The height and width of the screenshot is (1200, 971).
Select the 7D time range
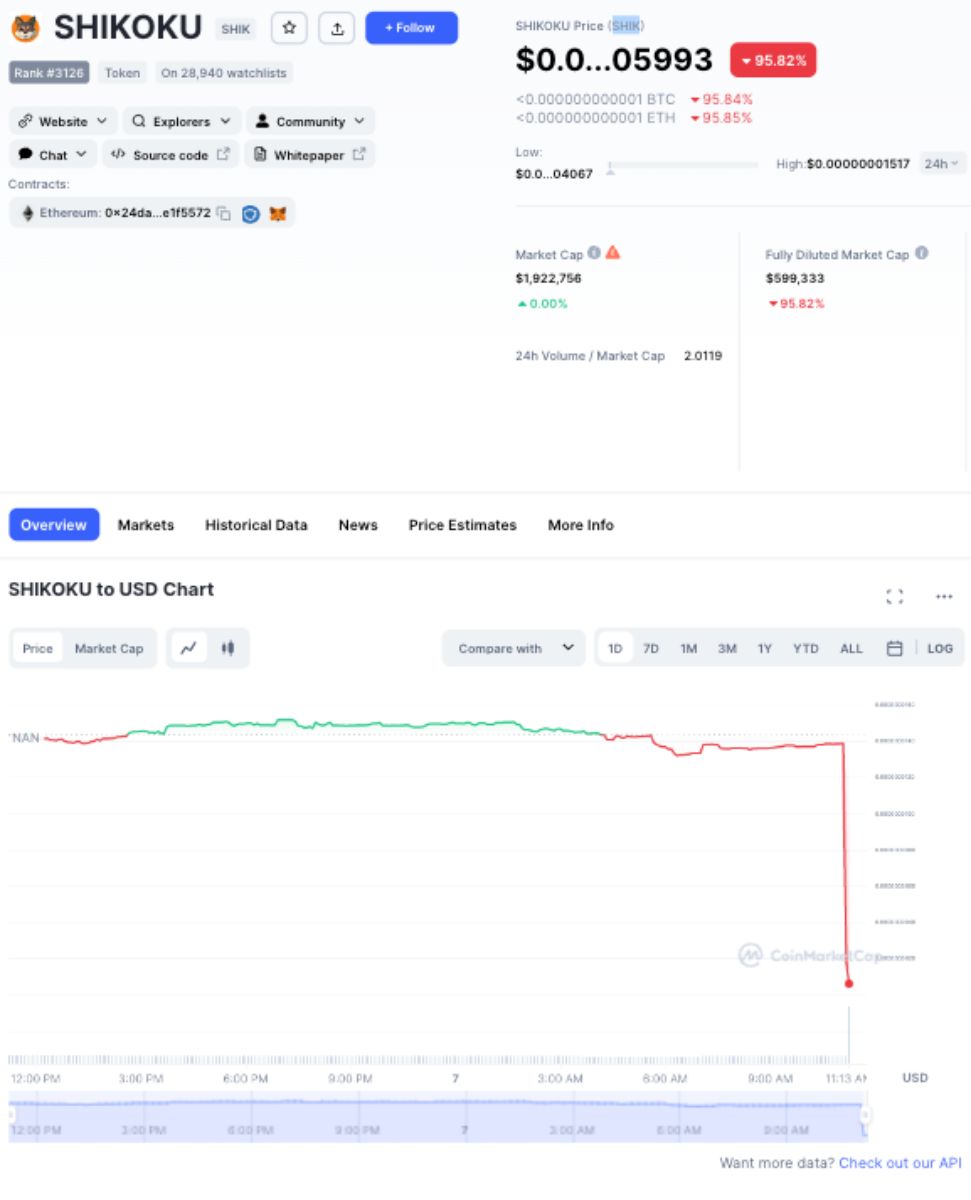coord(651,648)
